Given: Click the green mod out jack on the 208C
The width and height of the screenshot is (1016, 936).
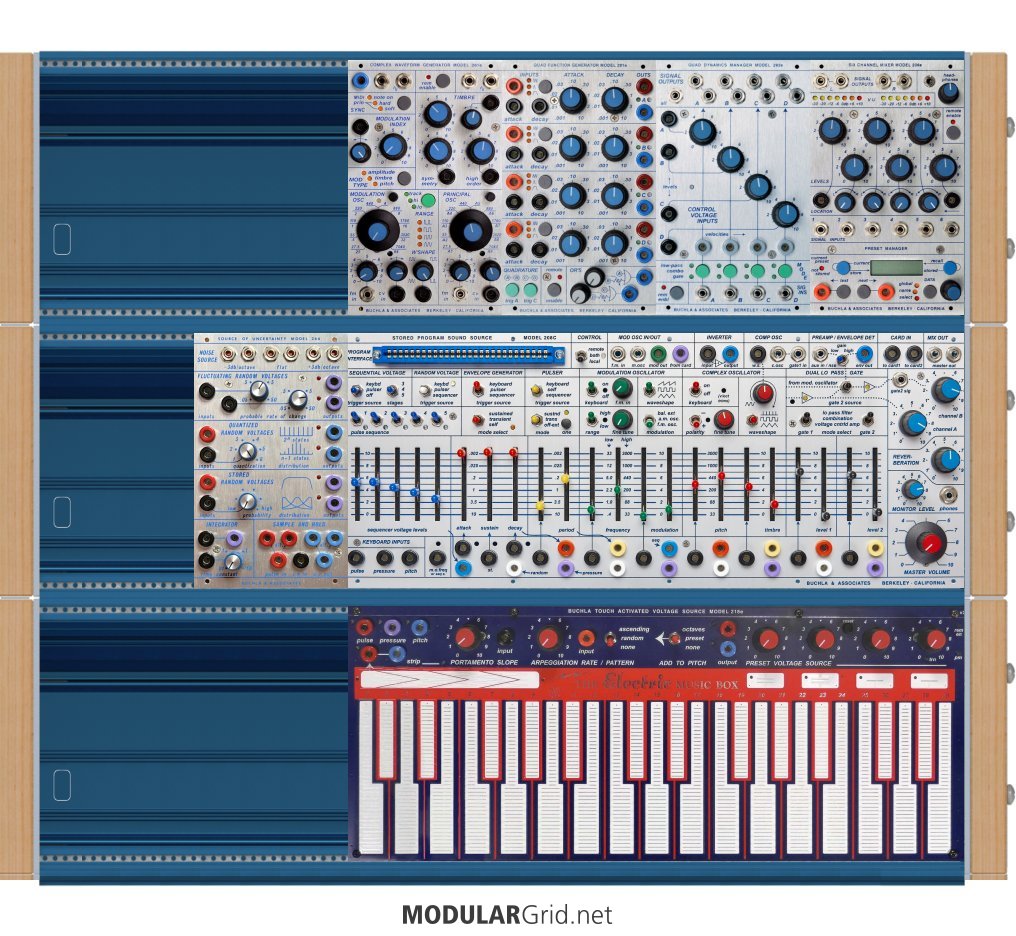Looking at the screenshot, I should tap(658, 353).
